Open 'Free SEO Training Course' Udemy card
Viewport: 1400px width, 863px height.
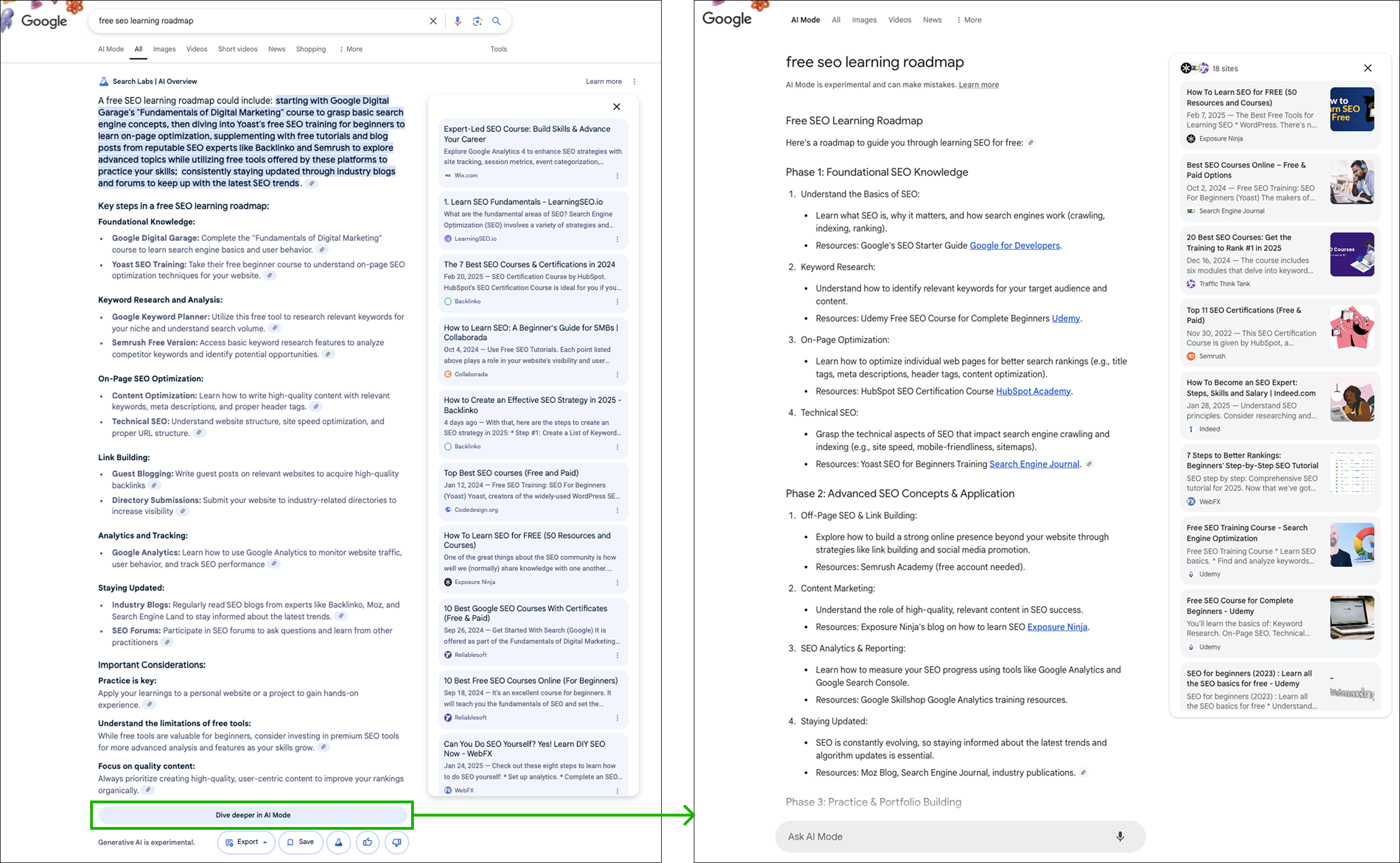tap(1280, 550)
